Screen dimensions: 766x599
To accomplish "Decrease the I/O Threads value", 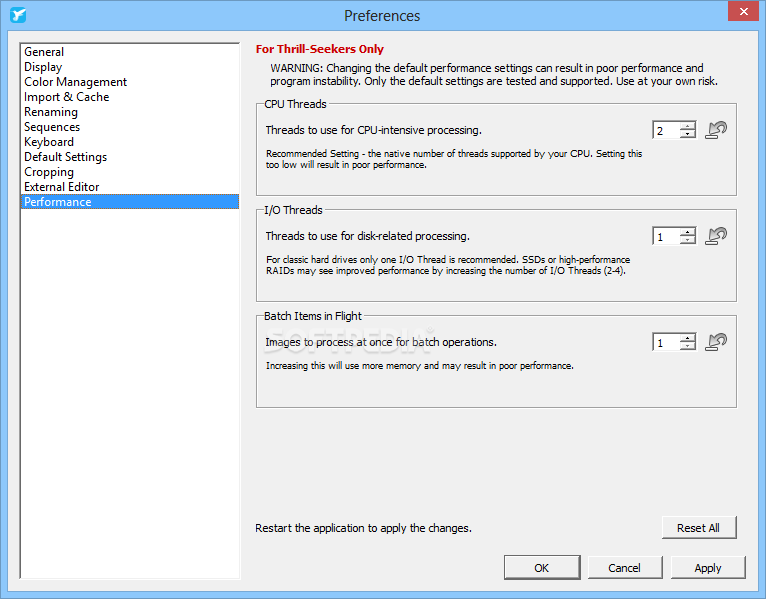I will pyautogui.click(x=688, y=240).
